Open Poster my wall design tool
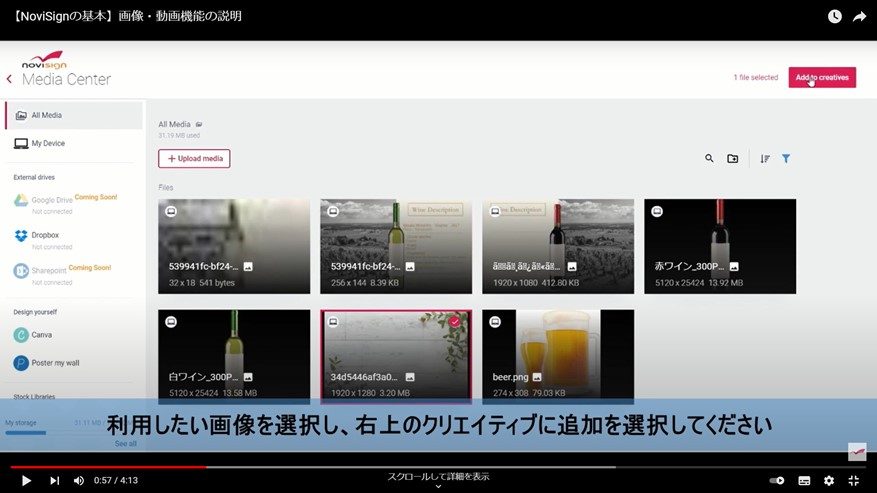The image size is (877, 493). [x=46, y=363]
